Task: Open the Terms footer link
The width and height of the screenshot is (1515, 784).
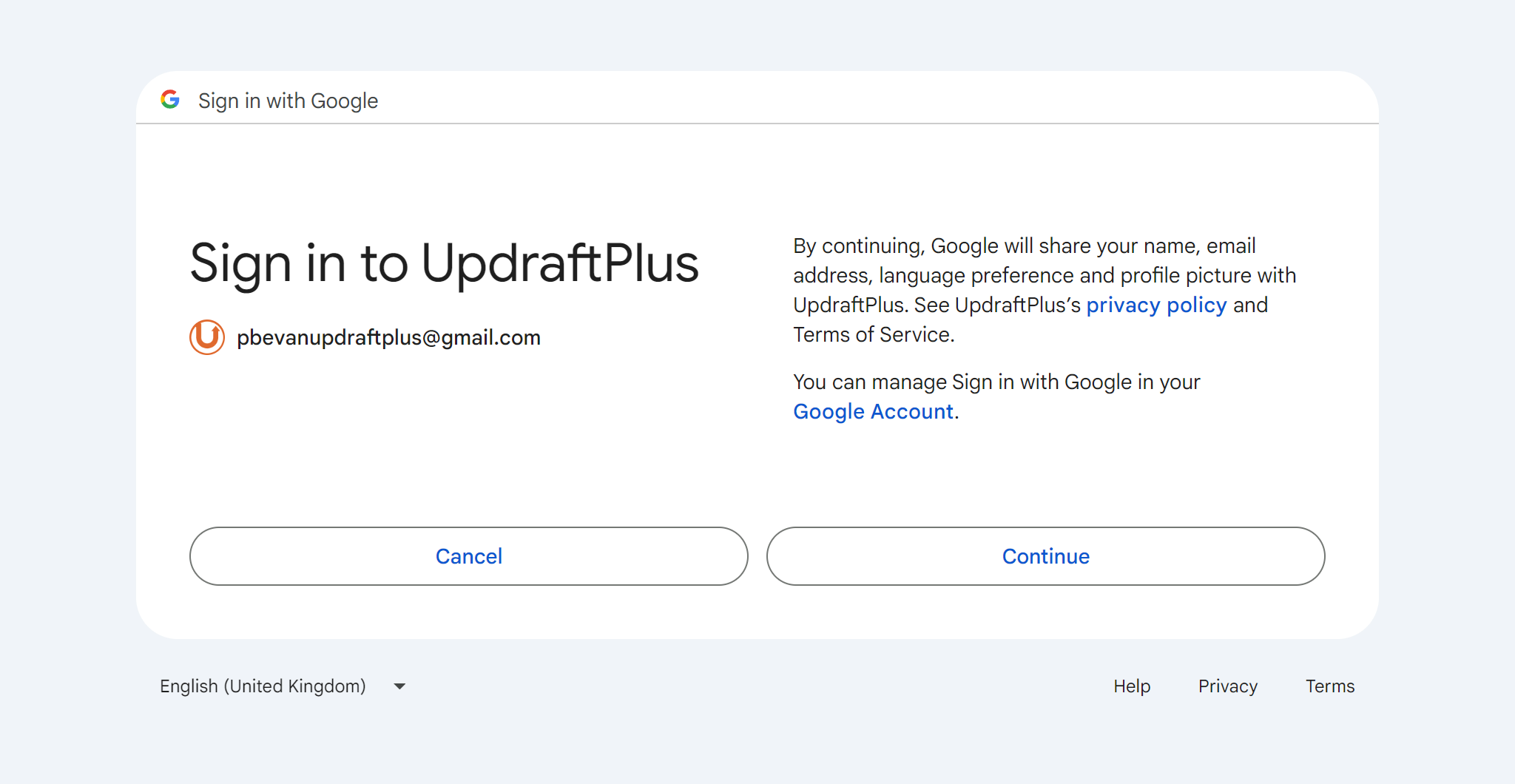Action: tap(1329, 686)
